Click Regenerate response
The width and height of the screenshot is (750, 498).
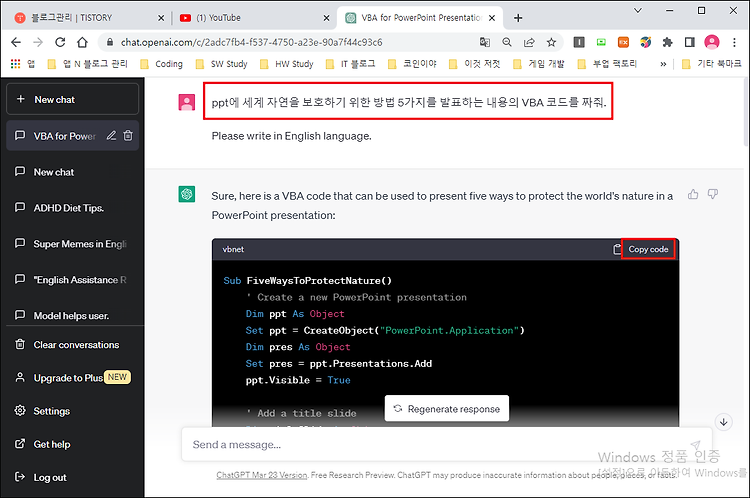click(447, 409)
